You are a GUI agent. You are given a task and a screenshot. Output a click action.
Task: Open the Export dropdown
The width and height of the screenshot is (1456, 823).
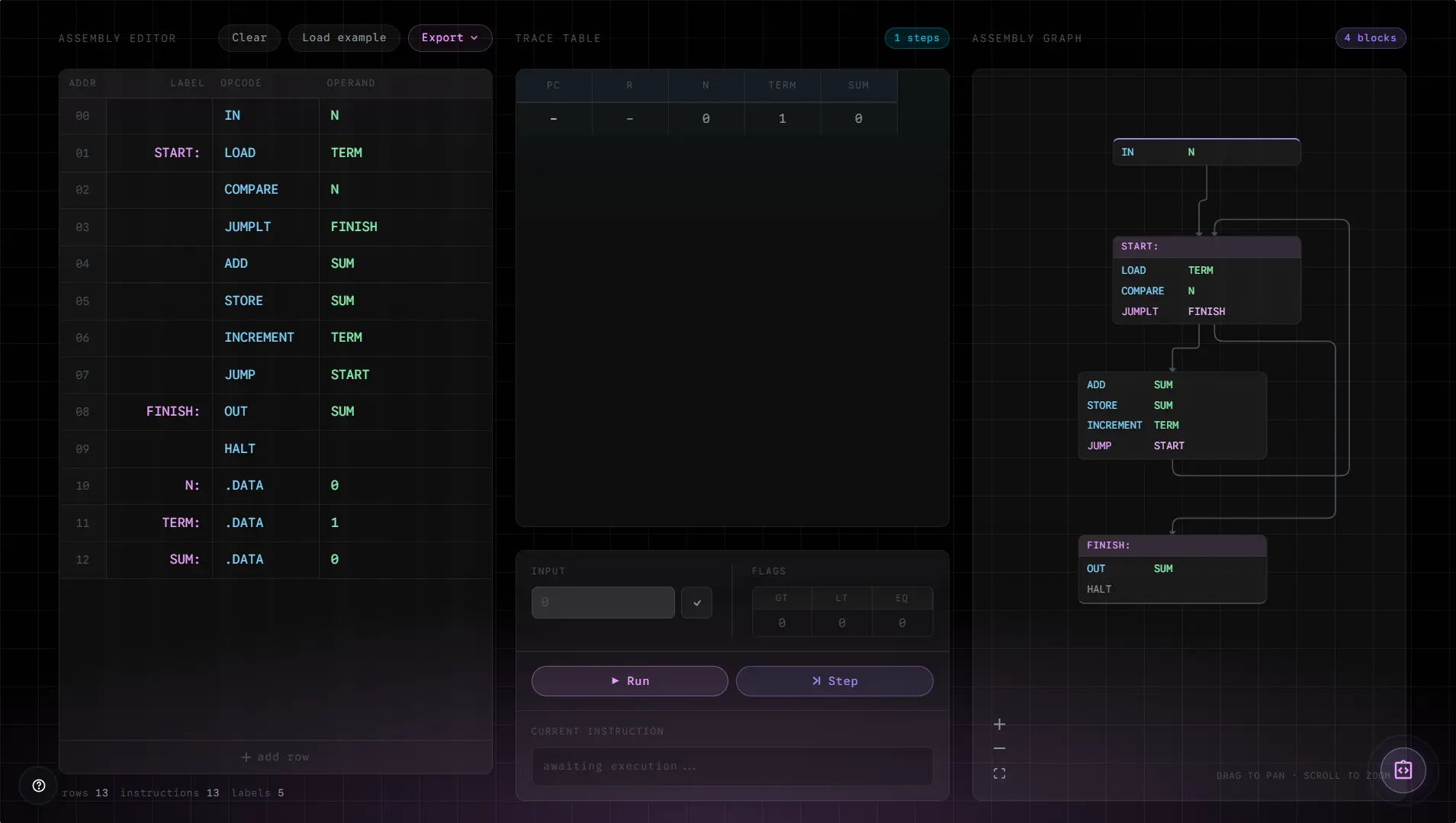tap(450, 38)
